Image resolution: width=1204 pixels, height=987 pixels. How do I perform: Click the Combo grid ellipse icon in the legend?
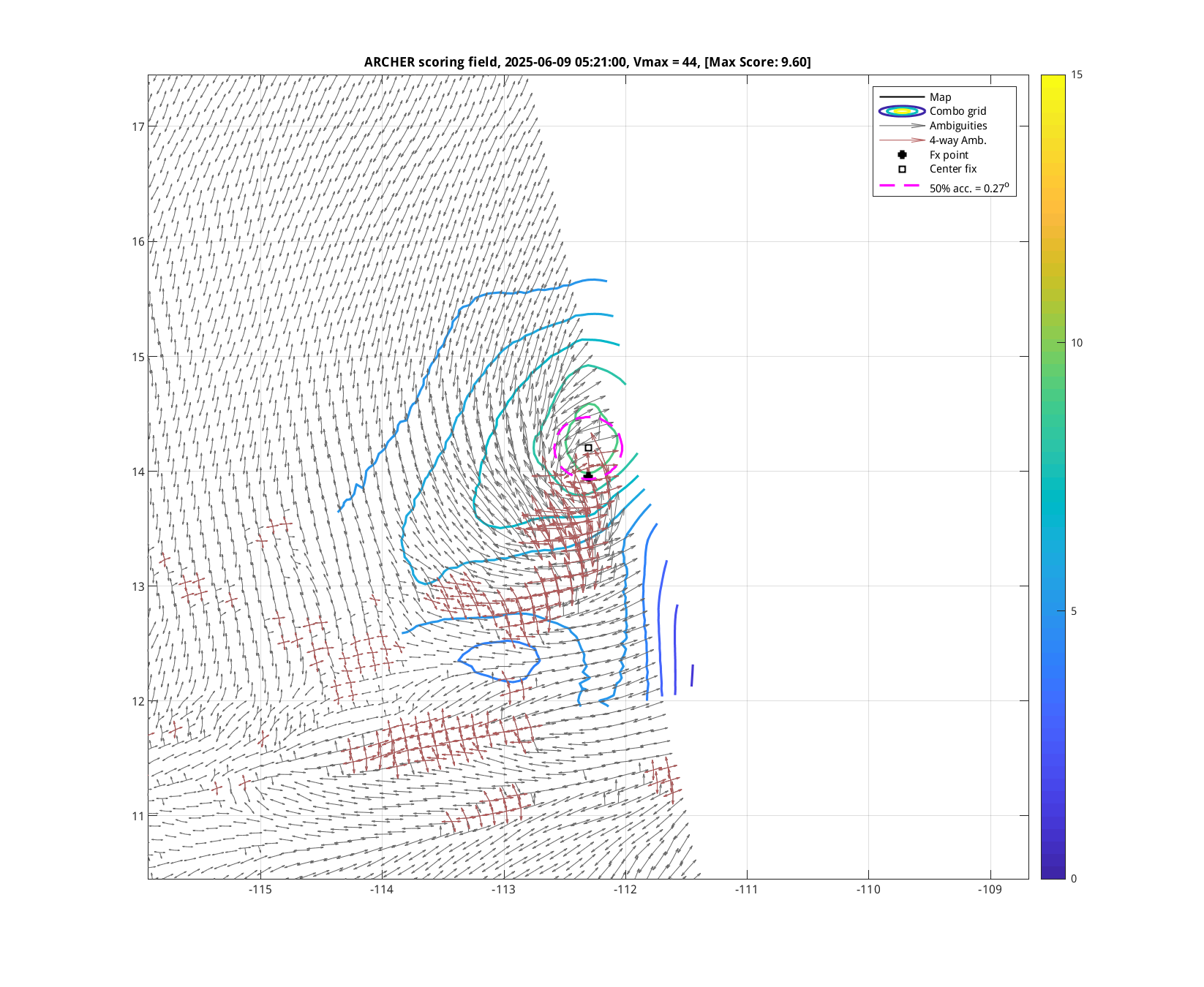point(902,111)
